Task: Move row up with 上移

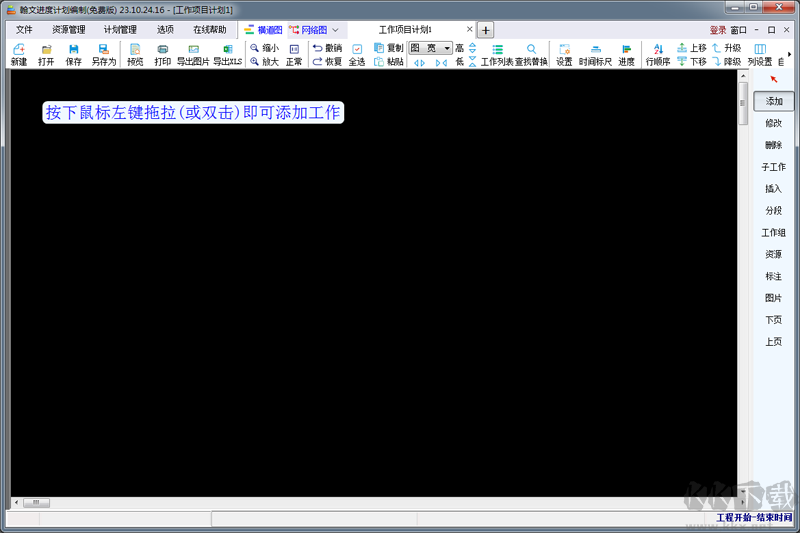Action: [692, 48]
